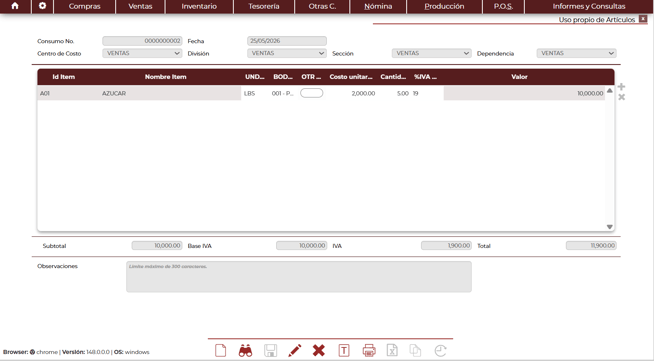
Task: Add a row with the plus icon
Action: tap(621, 87)
